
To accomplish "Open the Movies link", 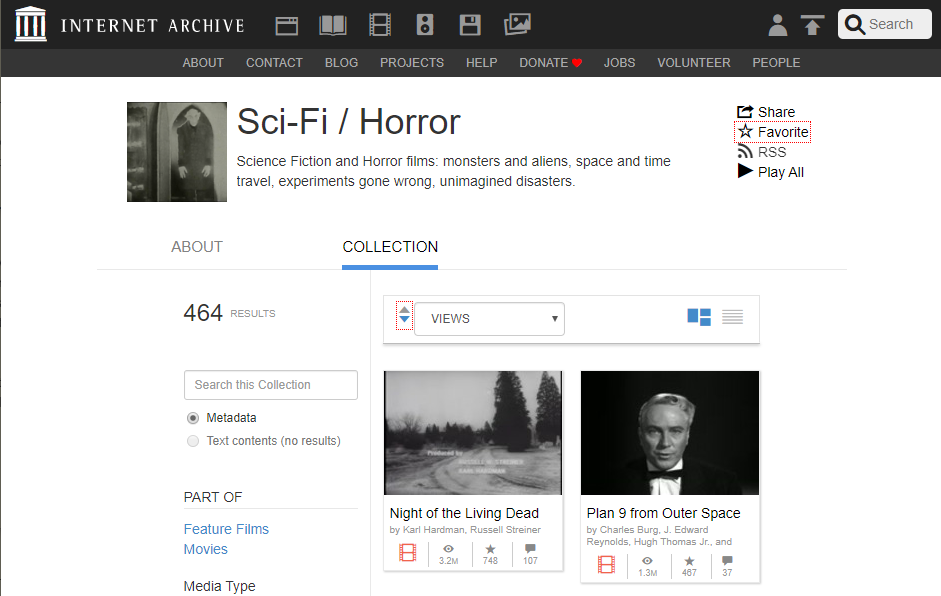I will pos(205,549).
